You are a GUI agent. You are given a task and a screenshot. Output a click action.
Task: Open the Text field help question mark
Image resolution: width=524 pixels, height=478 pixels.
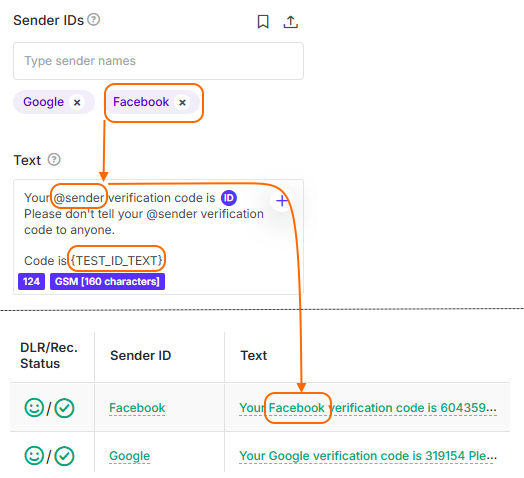(54, 159)
